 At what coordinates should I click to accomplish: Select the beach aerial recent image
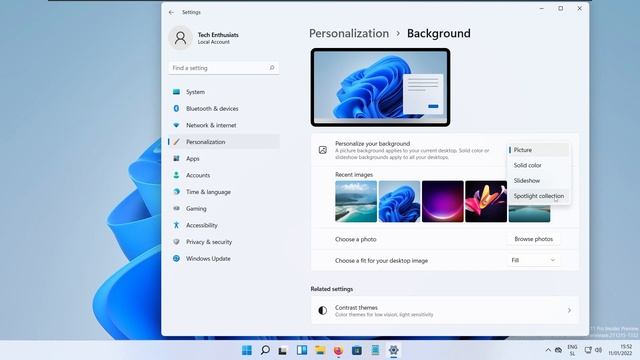[356, 202]
